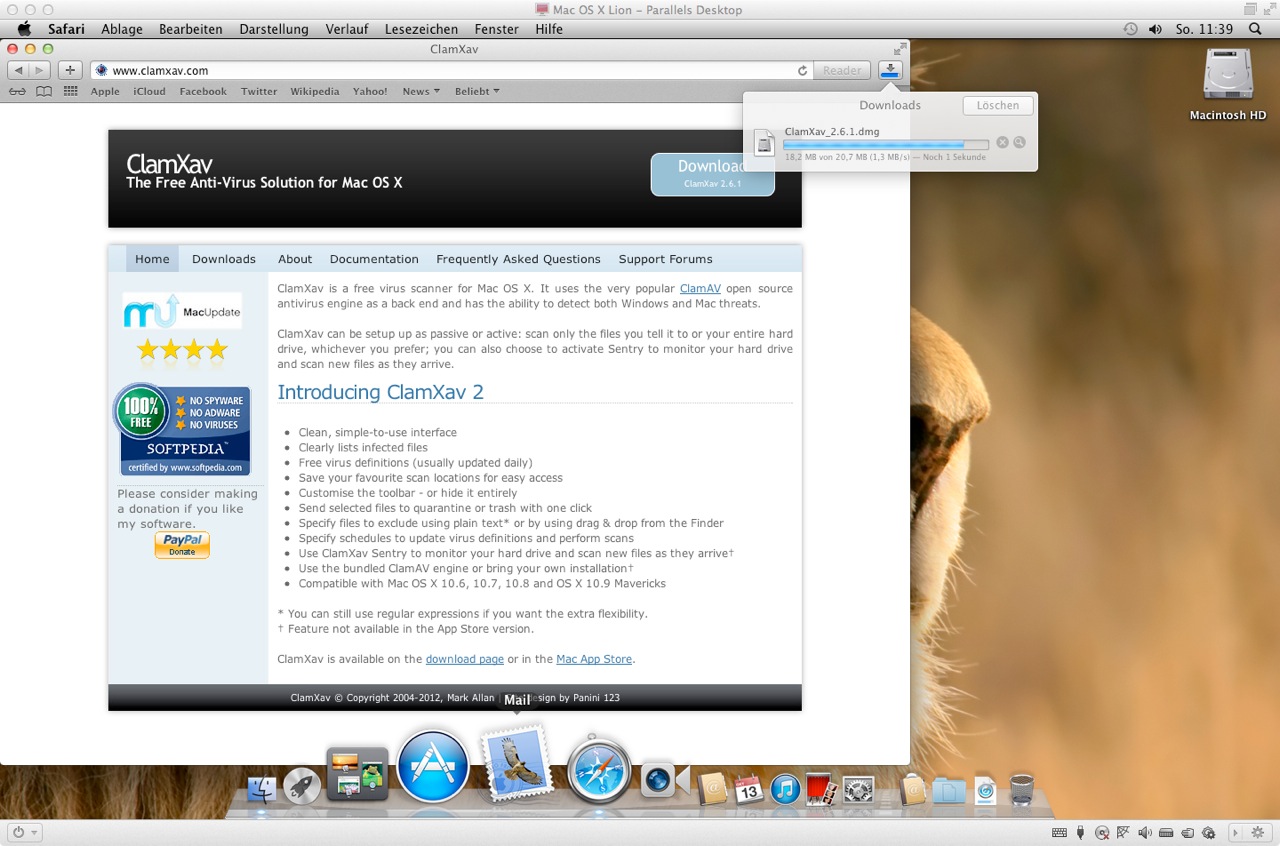Open the Verlauf menu
Image resolution: width=1280 pixels, height=846 pixels.
[x=346, y=29]
